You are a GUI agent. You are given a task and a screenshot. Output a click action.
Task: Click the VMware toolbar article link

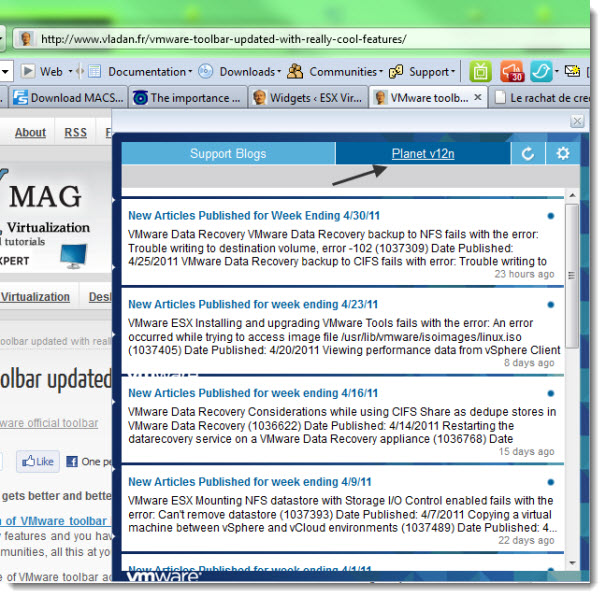point(54,520)
